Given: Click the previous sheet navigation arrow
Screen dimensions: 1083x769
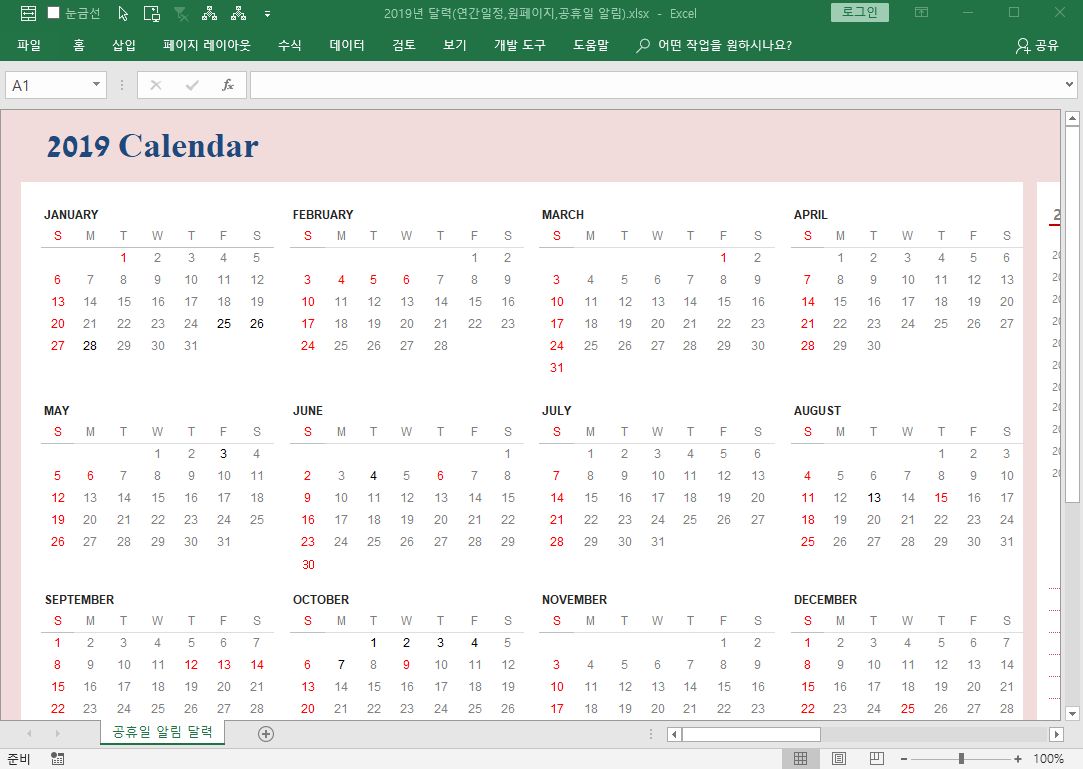Looking at the screenshot, I should [x=29, y=733].
